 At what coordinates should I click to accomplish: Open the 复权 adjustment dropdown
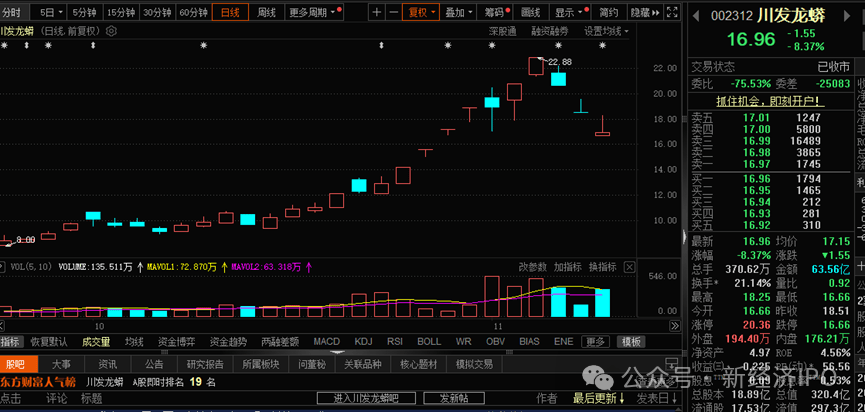point(419,13)
